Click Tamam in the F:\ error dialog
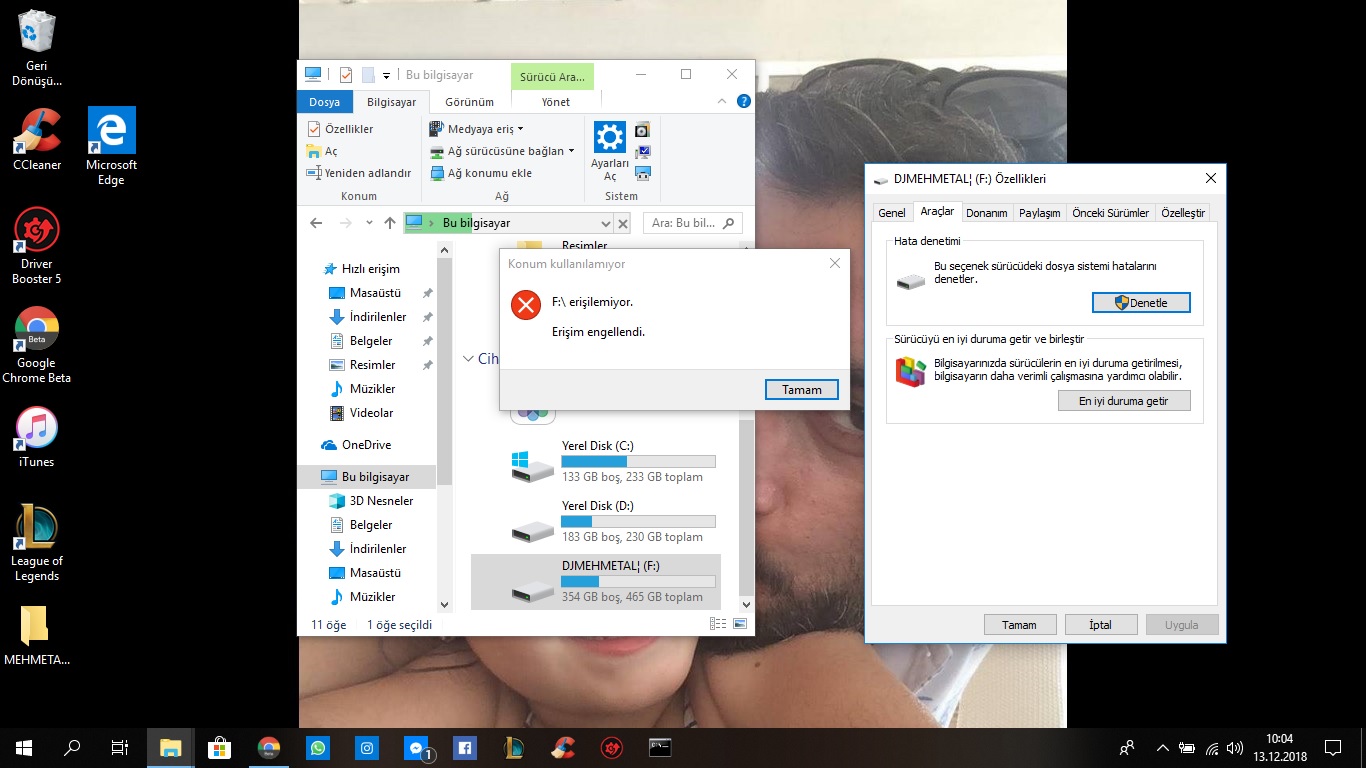 click(x=801, y=390)
